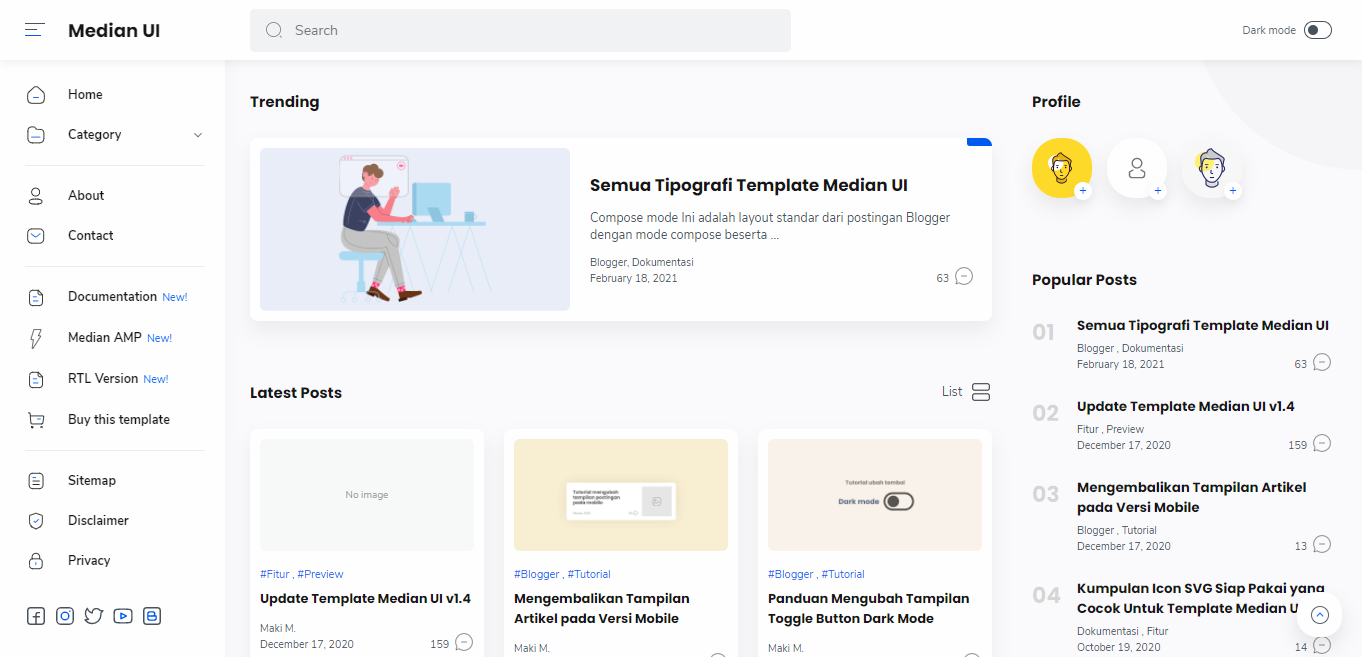Click the comment icon beside 159 in Latest Posts
The width and height of the screenshot is (1362, 657).
point(464,643)
